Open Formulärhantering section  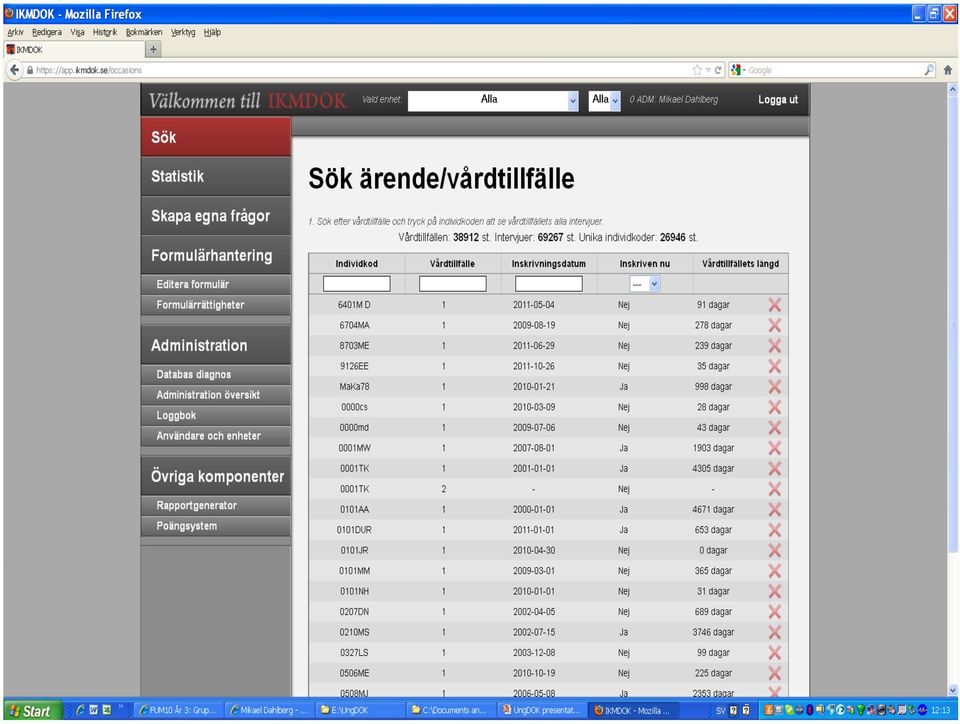click(x=216, y=255)
